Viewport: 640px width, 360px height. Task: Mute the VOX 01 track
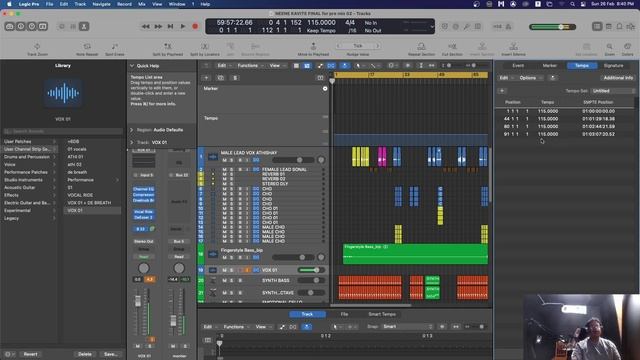point(224,270)
